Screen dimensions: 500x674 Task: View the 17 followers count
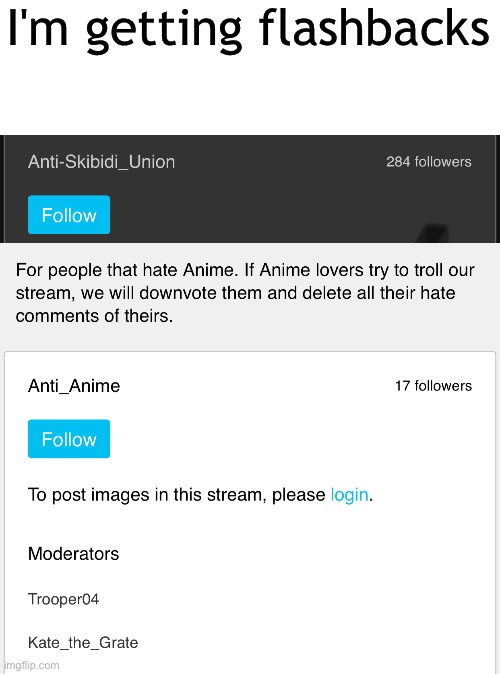433,386
